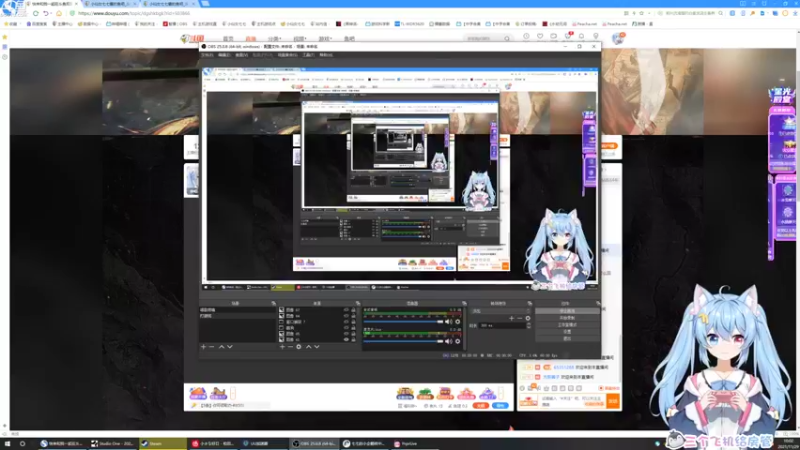This screenshot has height=450, width=800.
Task: Click top streaming button in OBS Controls
Action: (x=567, y=311)
